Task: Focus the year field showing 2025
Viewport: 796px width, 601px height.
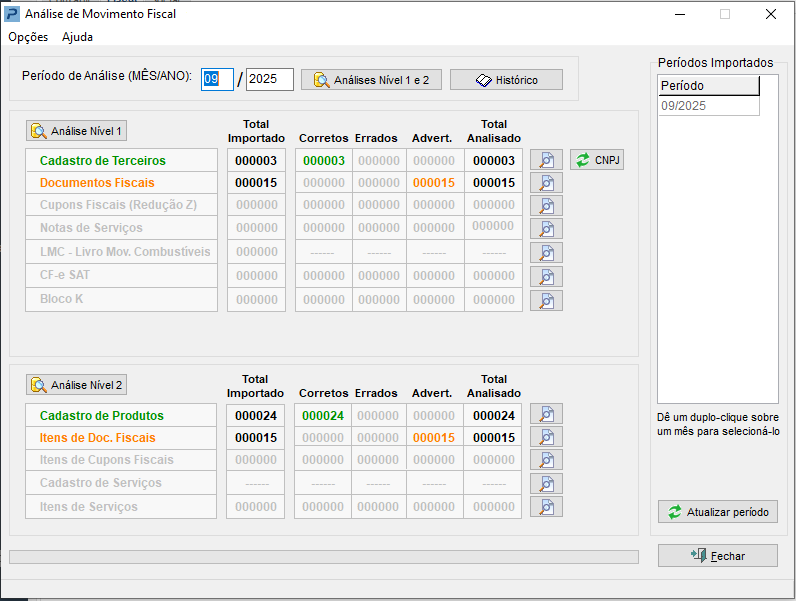Action: 270,79
